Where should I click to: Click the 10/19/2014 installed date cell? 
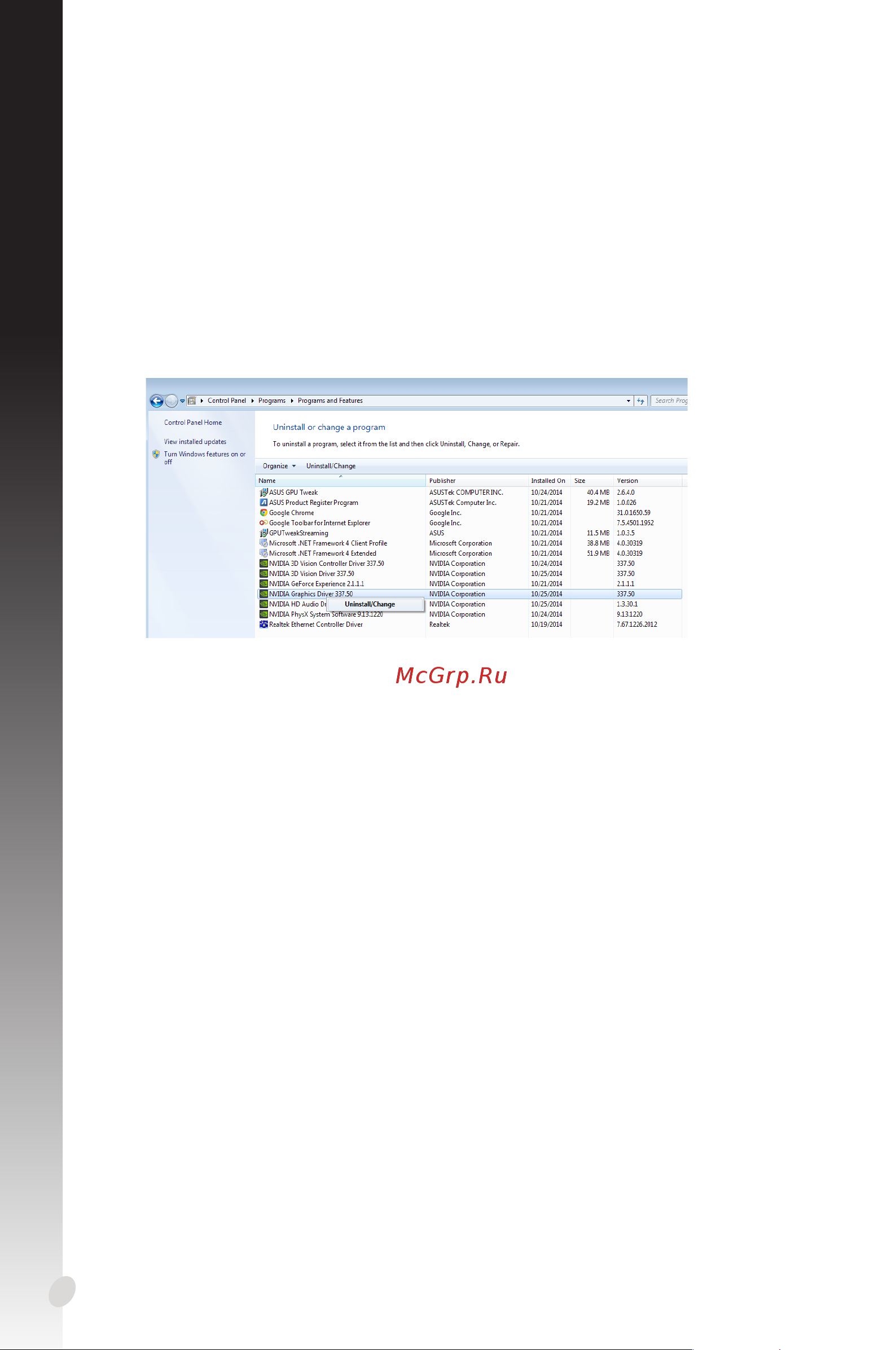[x=547, y=625]
